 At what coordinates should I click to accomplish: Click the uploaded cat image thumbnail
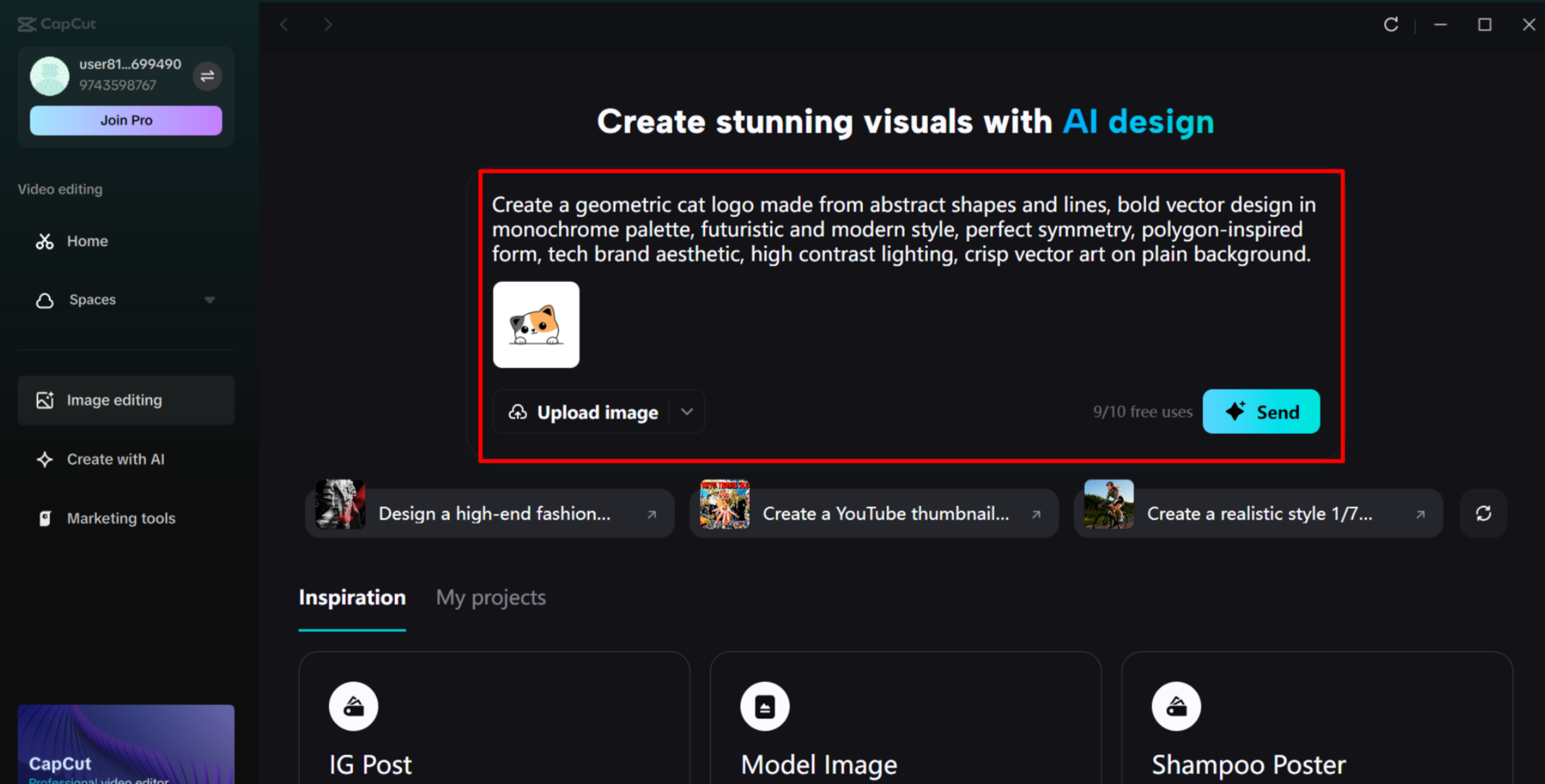tap(535, 325)
